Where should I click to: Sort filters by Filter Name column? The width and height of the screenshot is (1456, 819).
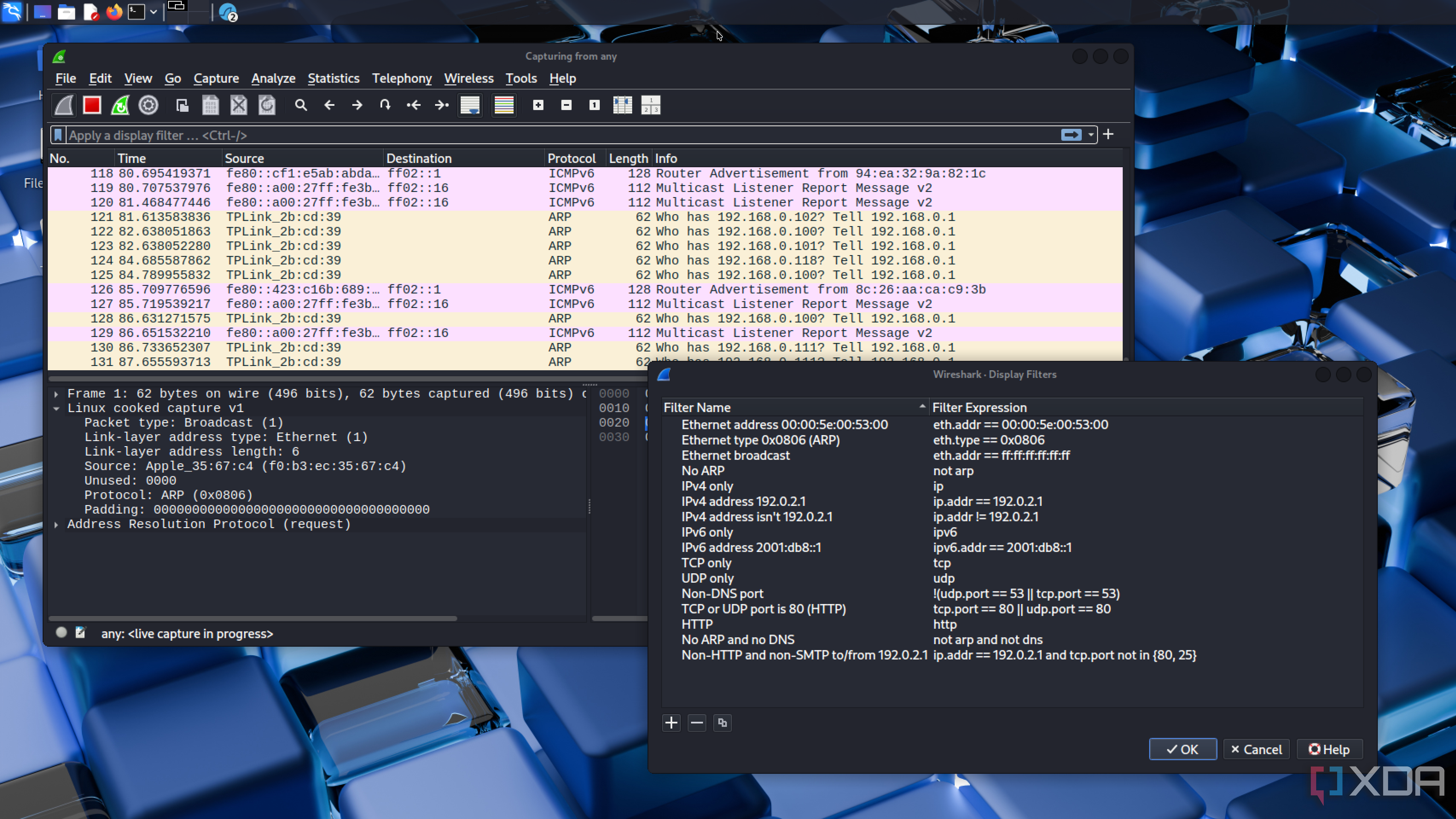(796, 408)
